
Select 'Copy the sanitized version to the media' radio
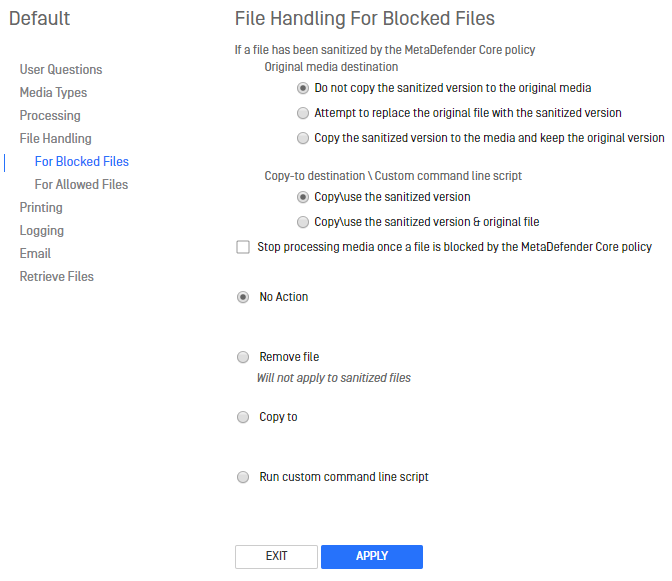303,138
